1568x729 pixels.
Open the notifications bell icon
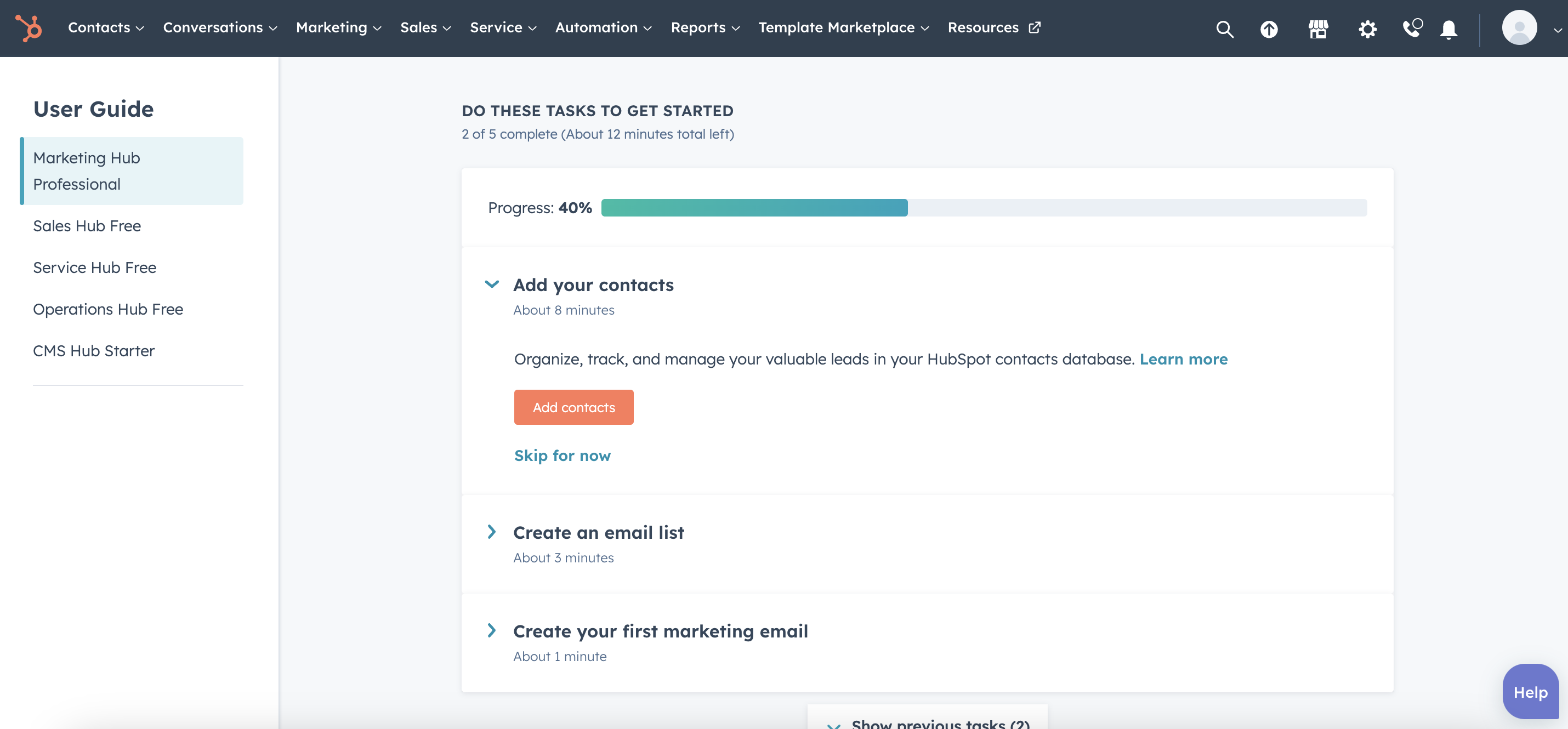[1448, 29]
